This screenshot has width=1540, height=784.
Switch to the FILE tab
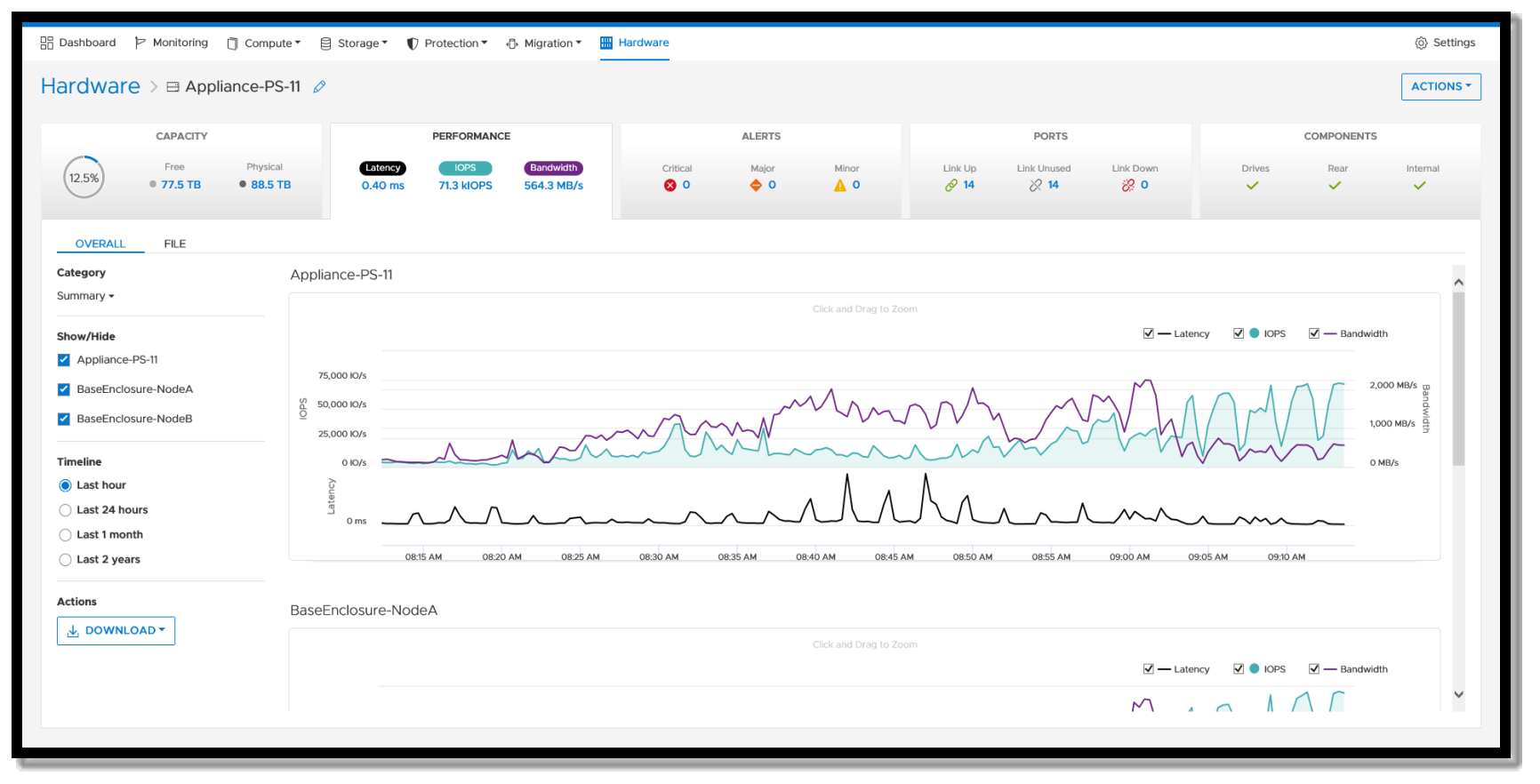175,244
